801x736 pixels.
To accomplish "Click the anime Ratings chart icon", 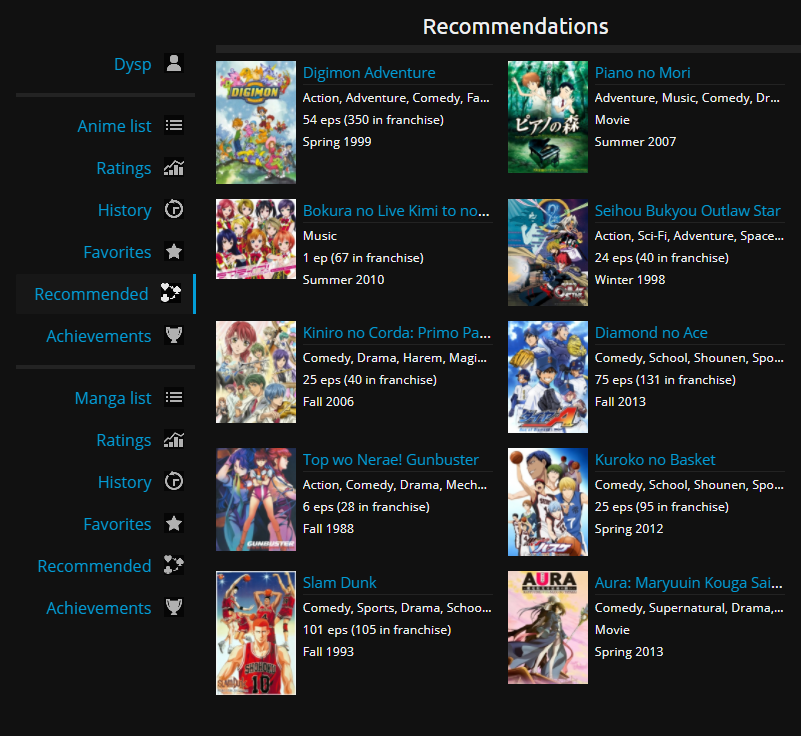I will (x=174, y=168).
